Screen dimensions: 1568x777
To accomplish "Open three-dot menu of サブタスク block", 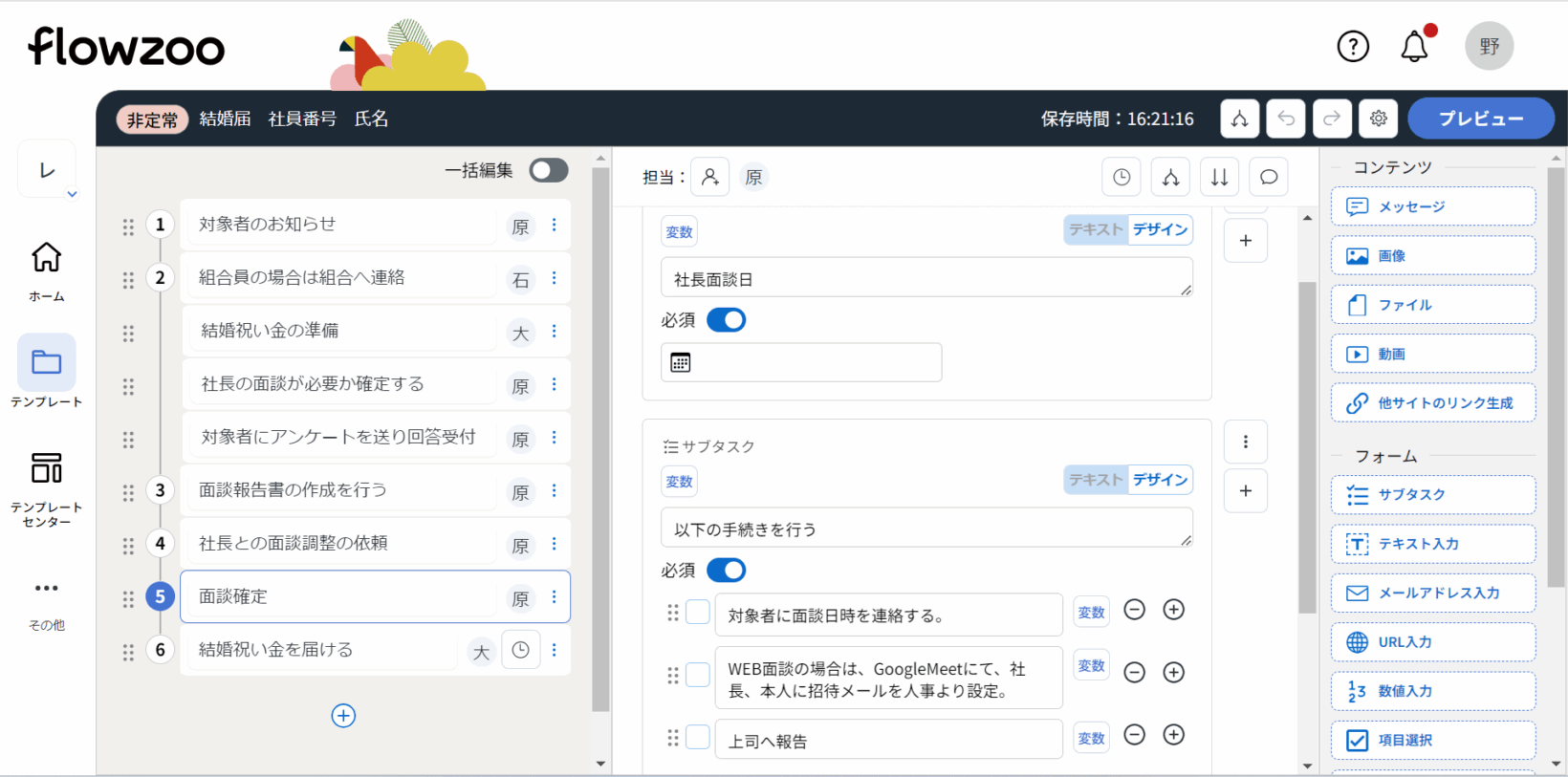I will click(x=1245, y=442).
